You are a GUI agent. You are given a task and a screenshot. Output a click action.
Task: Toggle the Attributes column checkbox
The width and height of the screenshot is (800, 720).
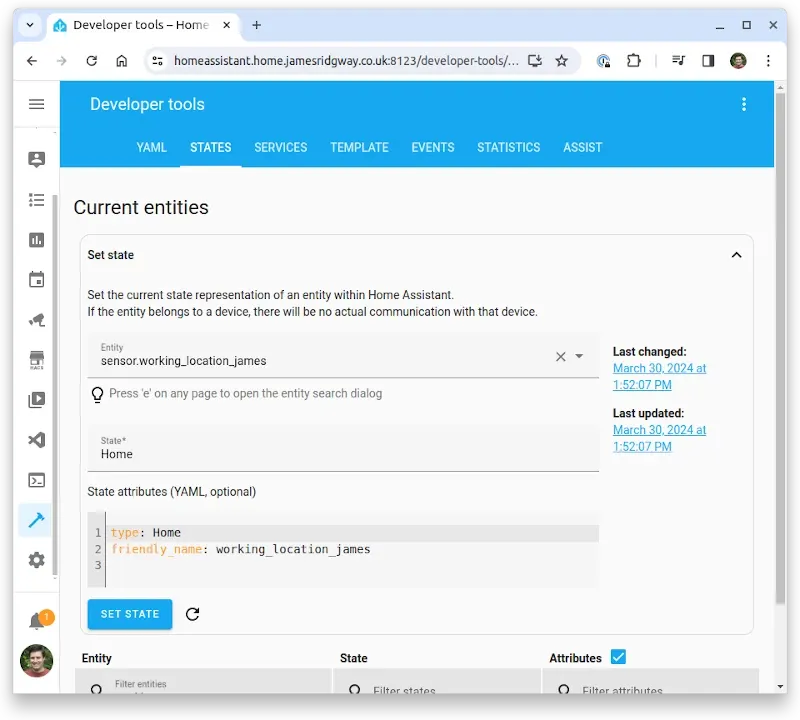point(618,657)
